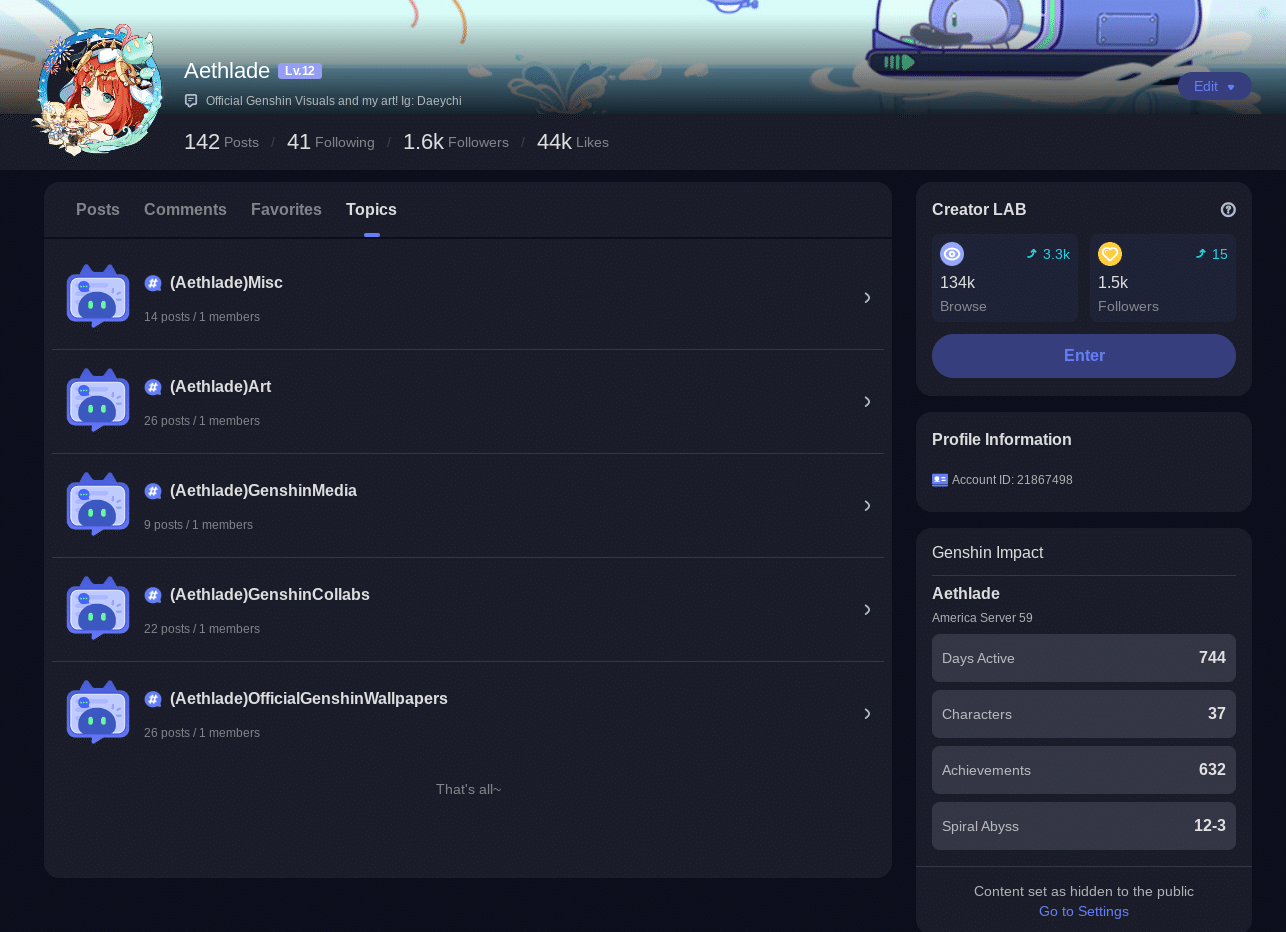The height and width of the screenshot is (932, 1286).
Task: Click the Browse eye icon
Action: [952, 254]
